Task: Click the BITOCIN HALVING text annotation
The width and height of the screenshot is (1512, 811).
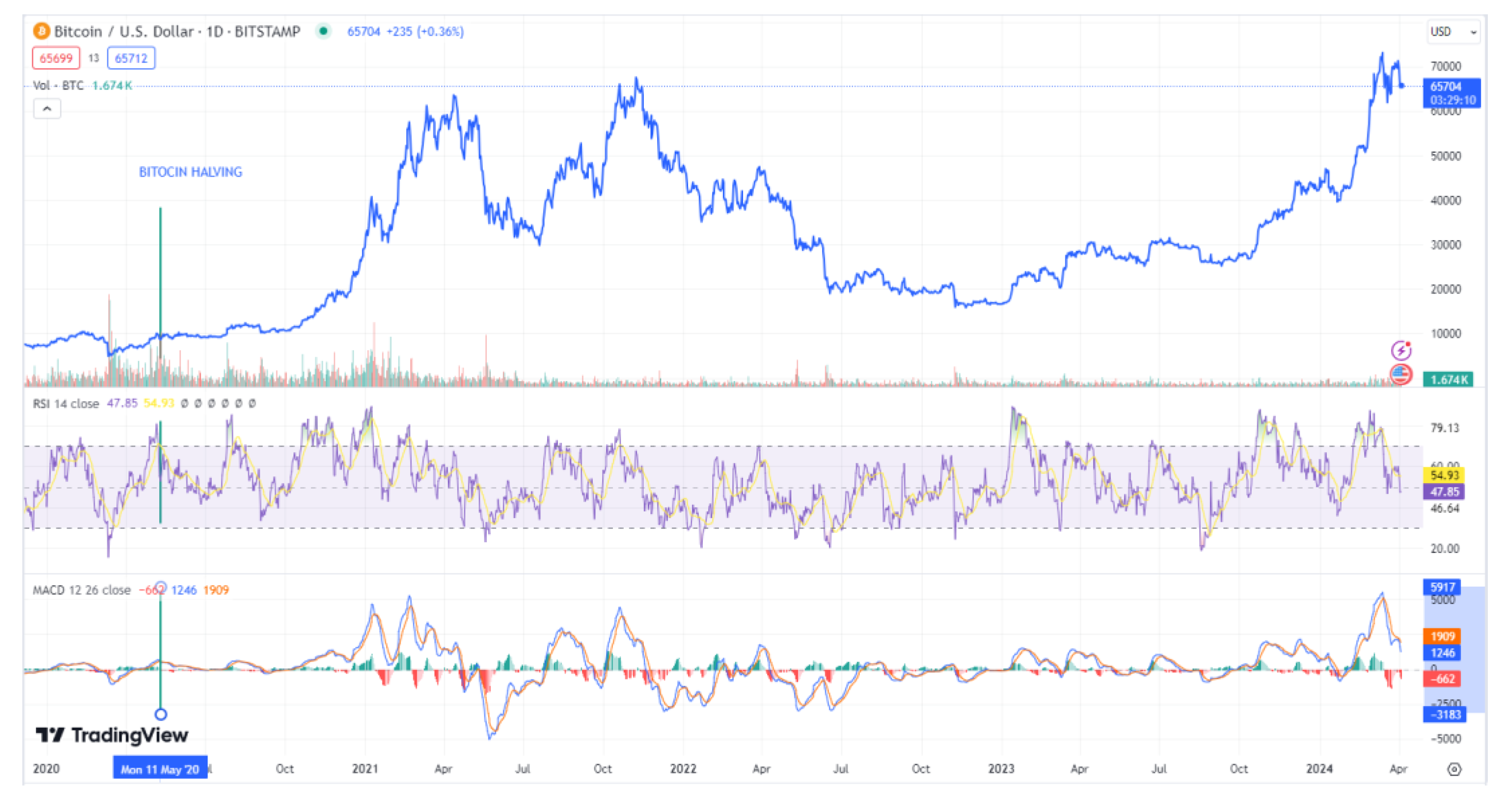Action: (190, 172)
